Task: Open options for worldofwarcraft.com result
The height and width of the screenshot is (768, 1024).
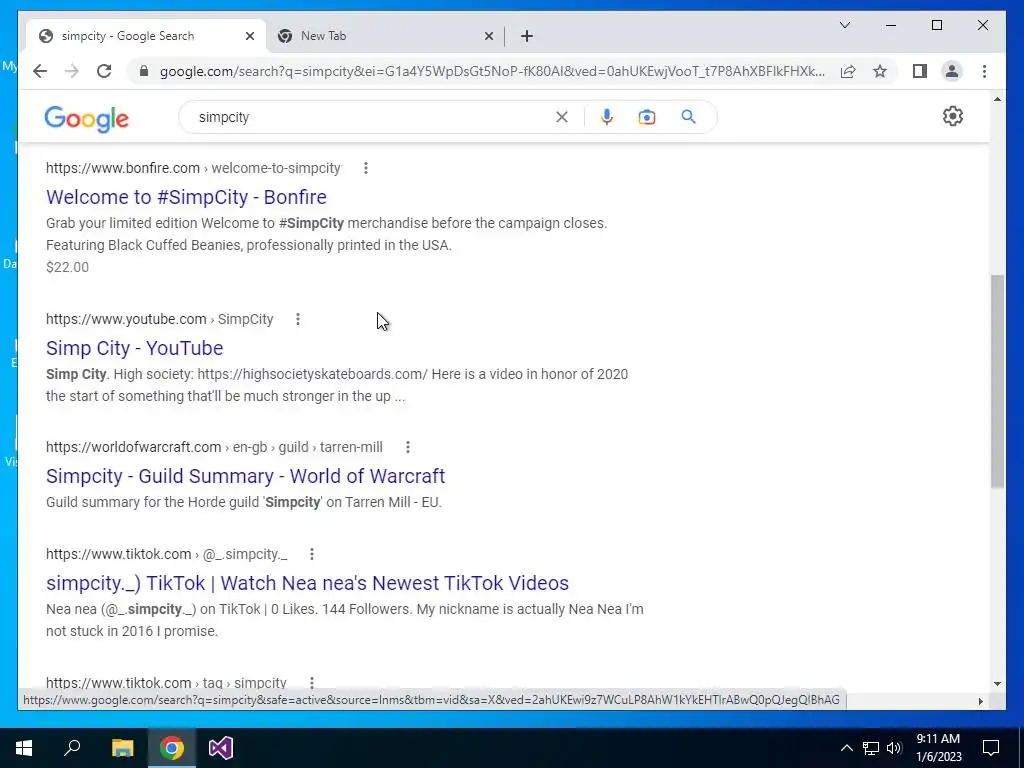Action: pos(408,447)
